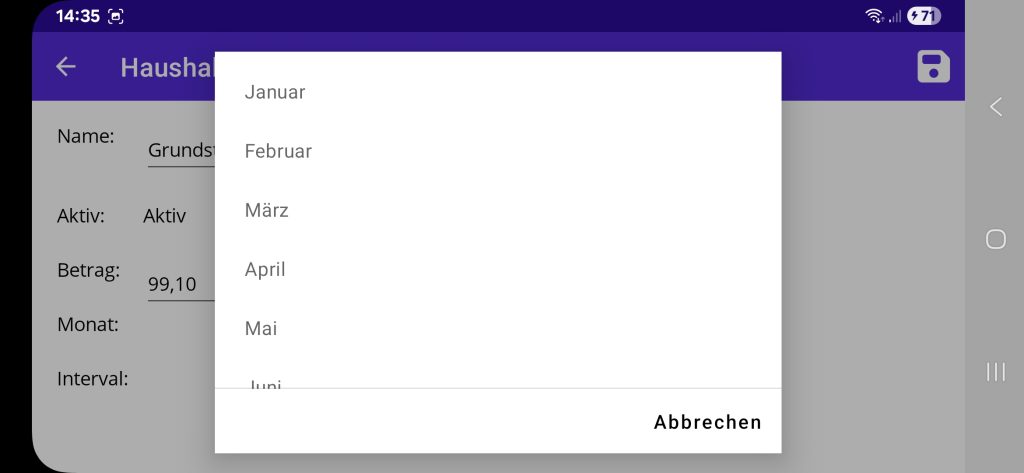
Task: Tap the Wi-Fi signal status icon
Action: (874, 16)
